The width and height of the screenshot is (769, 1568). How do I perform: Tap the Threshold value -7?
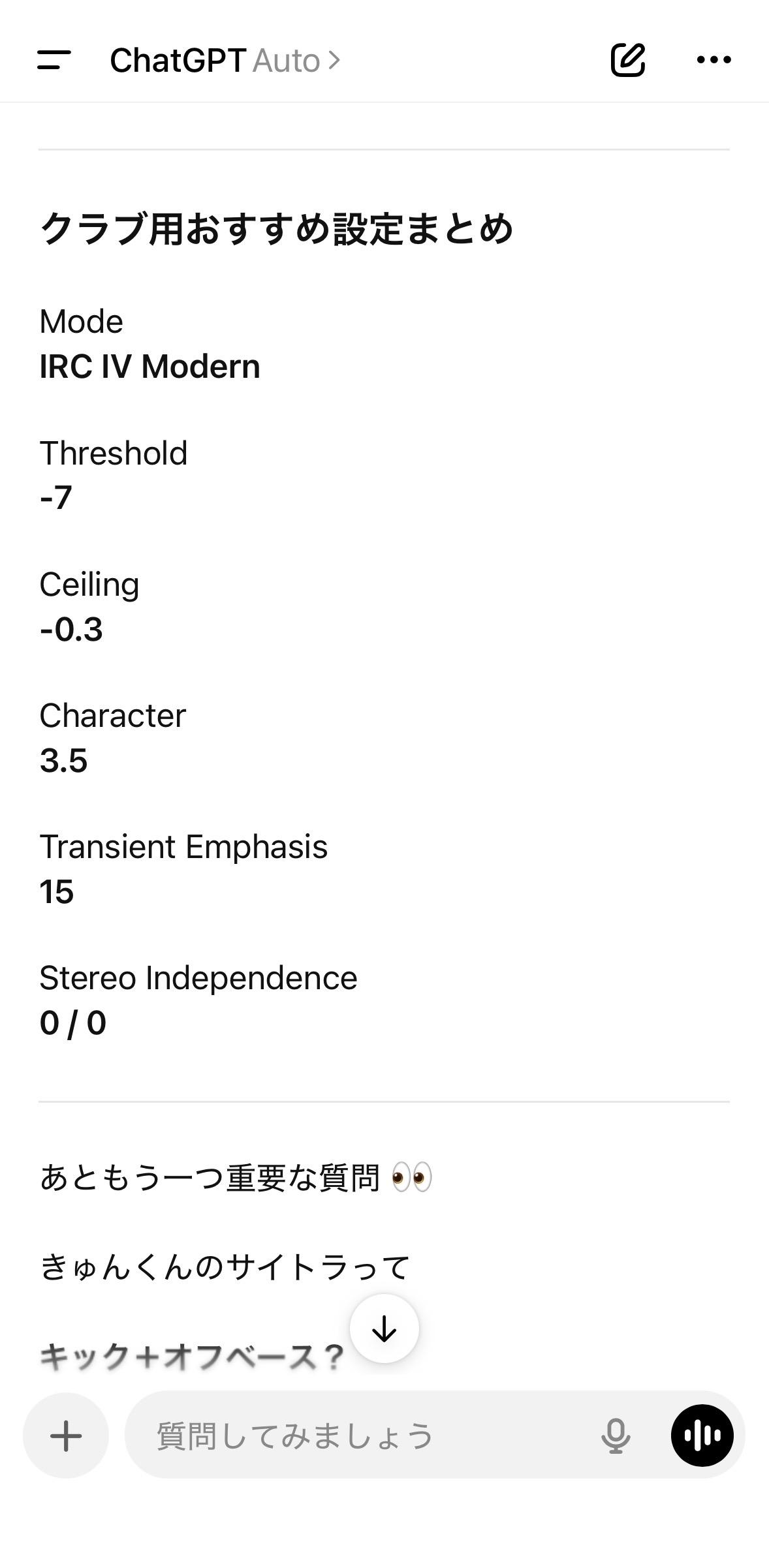(x=56, y=498)
